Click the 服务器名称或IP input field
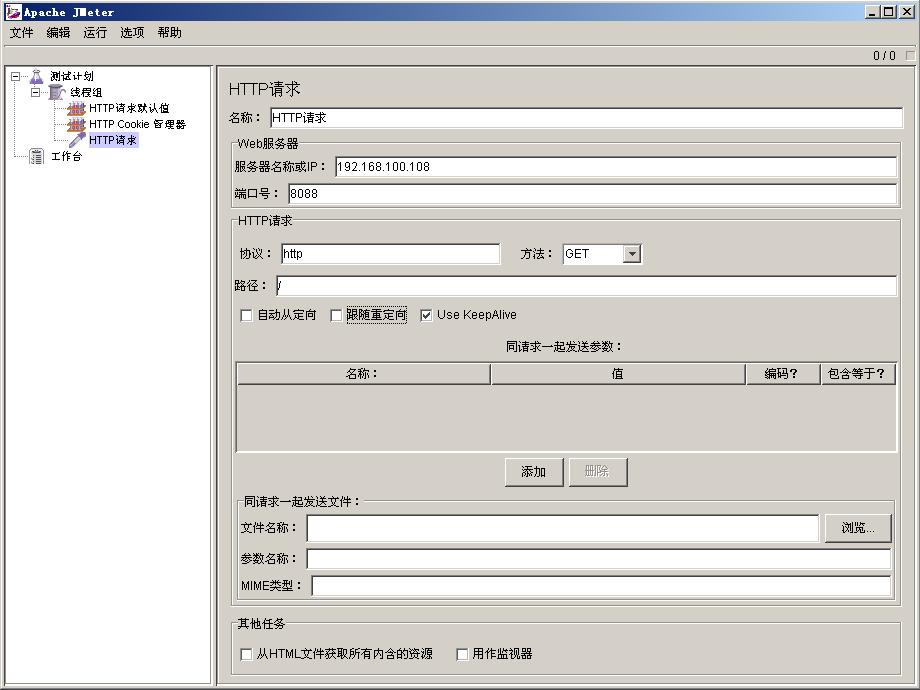This screenshot has height=690, width=920. [616, 167]
